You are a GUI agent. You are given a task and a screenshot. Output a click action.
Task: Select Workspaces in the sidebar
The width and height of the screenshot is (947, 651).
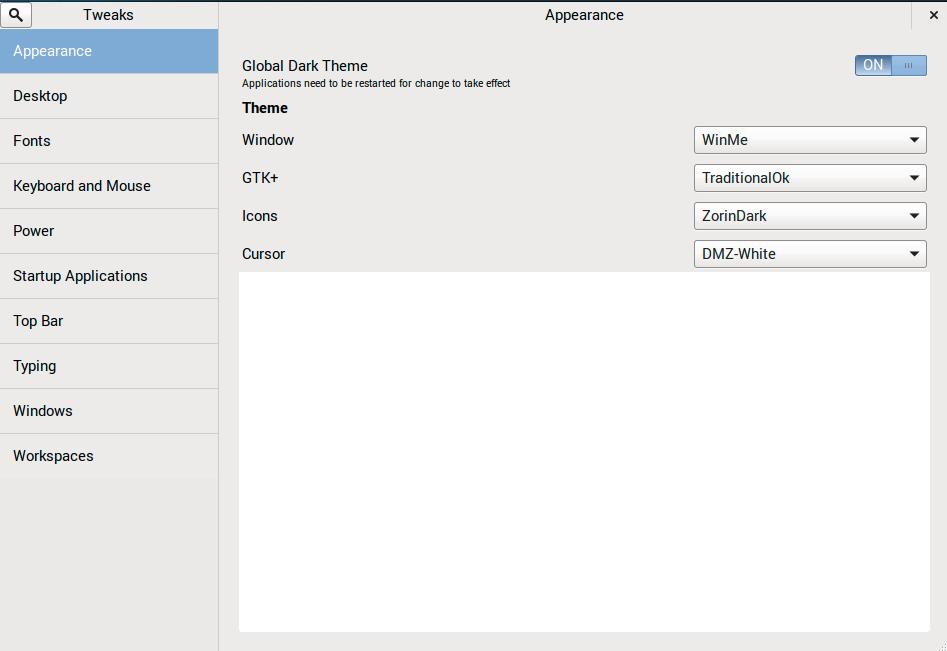pyautogui.click(x=109, y=456)
